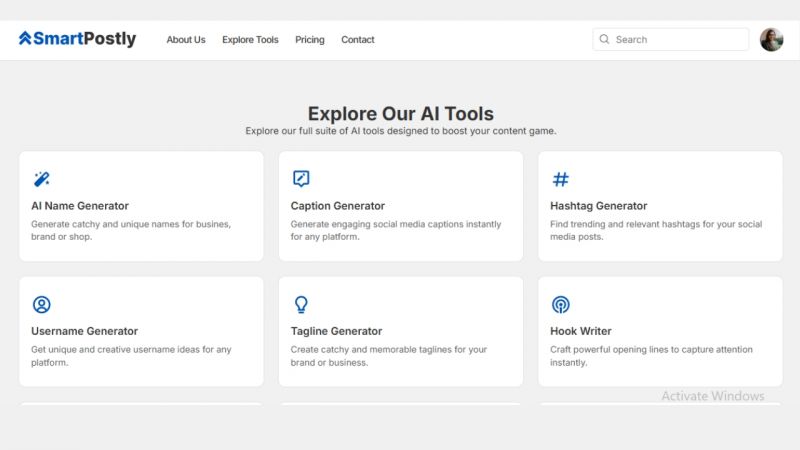This screenshot has width=800, height=450.
Task: Click the magic wand AI Name Generator icon
Action: [41, 179]
